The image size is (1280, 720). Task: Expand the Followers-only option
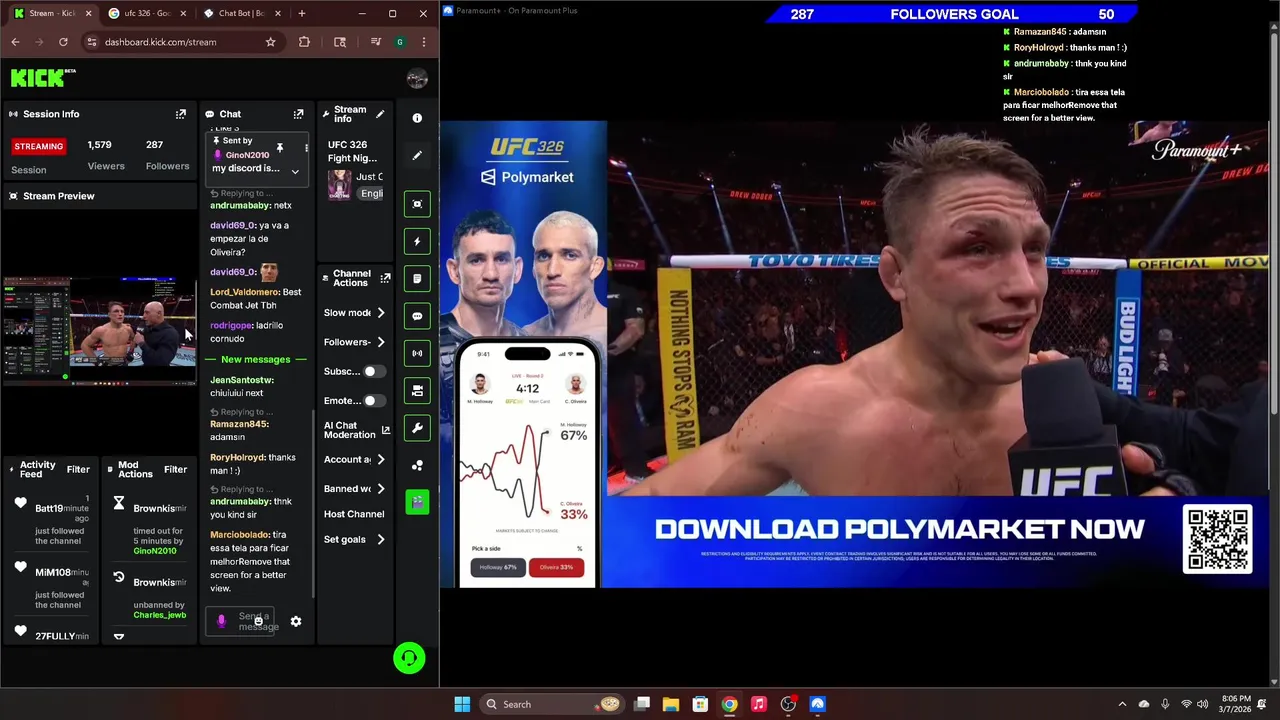pyautogui.click(x=380, y=342)
